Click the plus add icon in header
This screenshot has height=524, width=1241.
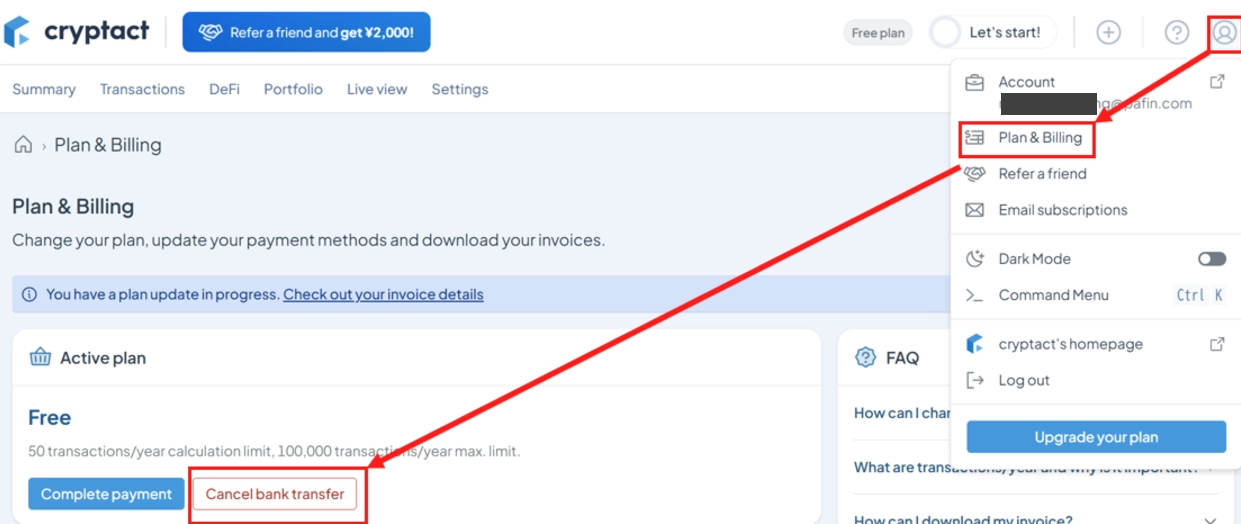click(1108, 32)
